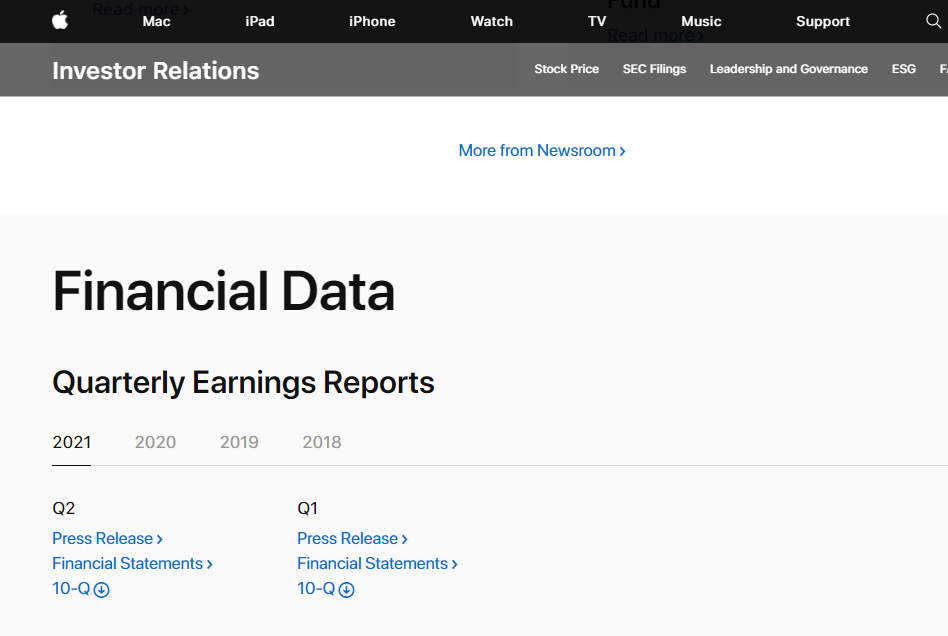Go to Investor Relations home
Viewport: 948px width, 636px height.
point(156,71)
